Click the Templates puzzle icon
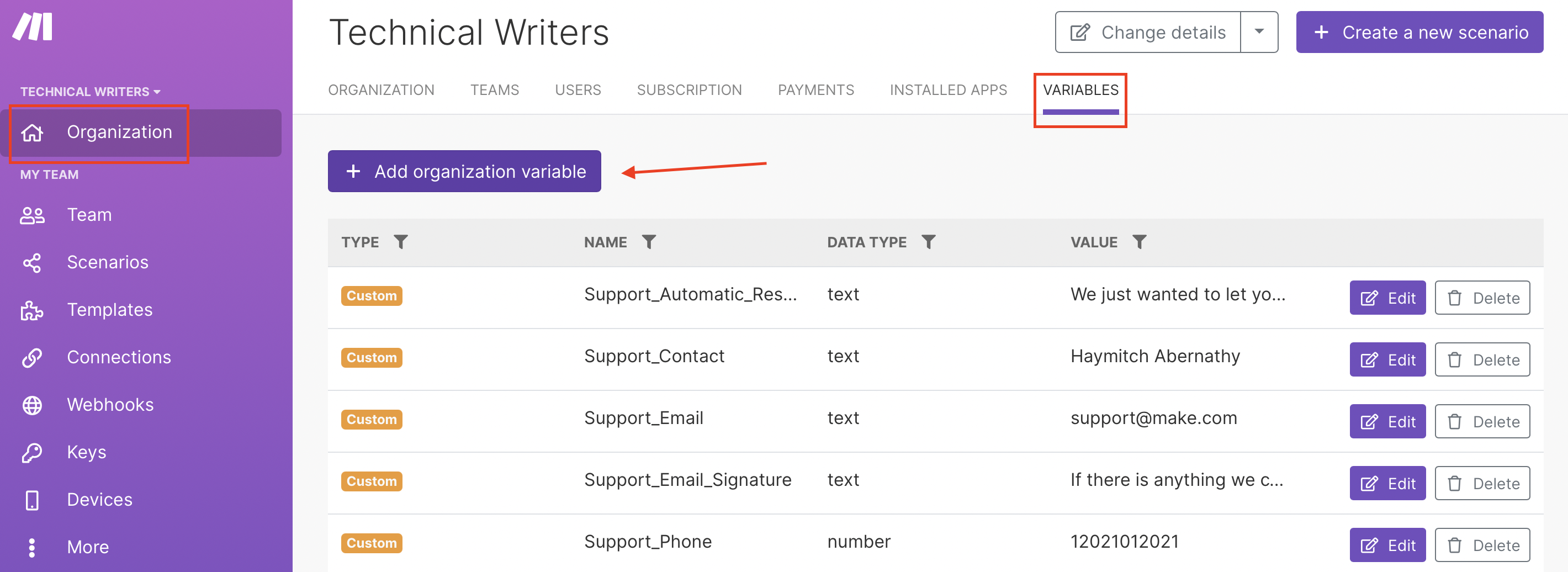Image resolution: width=1568 pixels, height=572 pixels. pos(31,310)
